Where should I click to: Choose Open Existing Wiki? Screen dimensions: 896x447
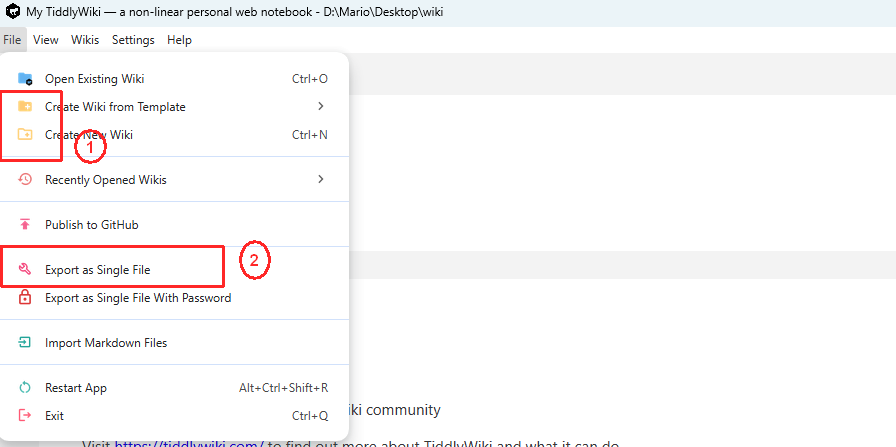174,79
